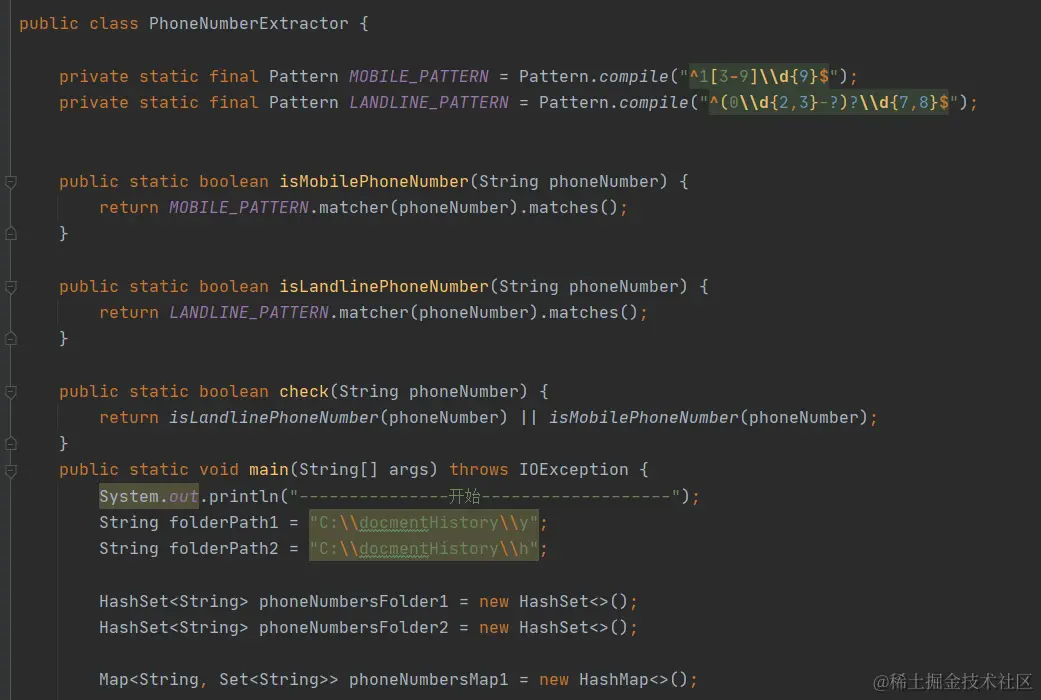
Task: Click isLandlinePhoneNumber call inside check method
Action: click(x=274, y=417)
